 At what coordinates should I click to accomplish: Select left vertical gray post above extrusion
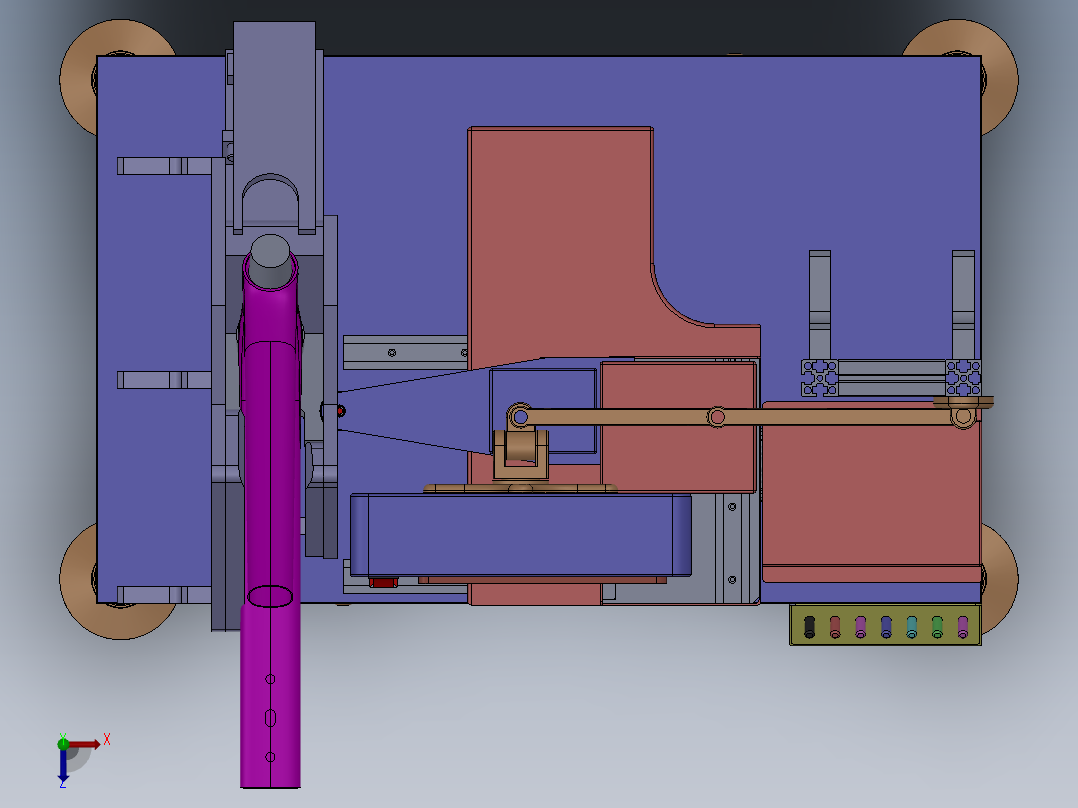[x=820, y=305]
